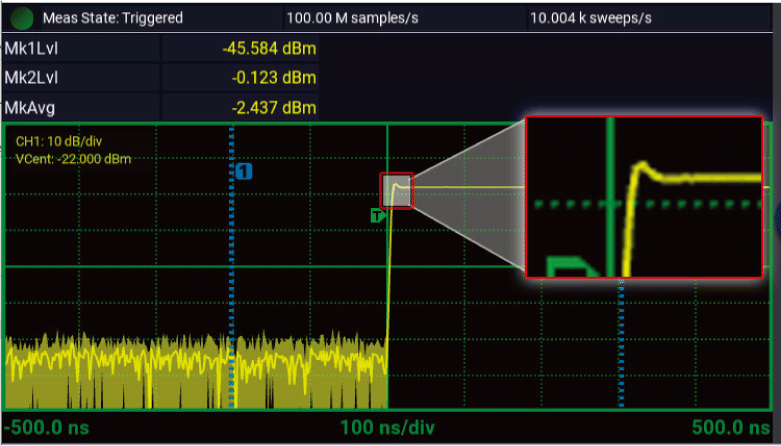This screenshot has width=781, height=446.
Task: Click the CH1: 10 dB/div scale label
Action: [62, 142]
